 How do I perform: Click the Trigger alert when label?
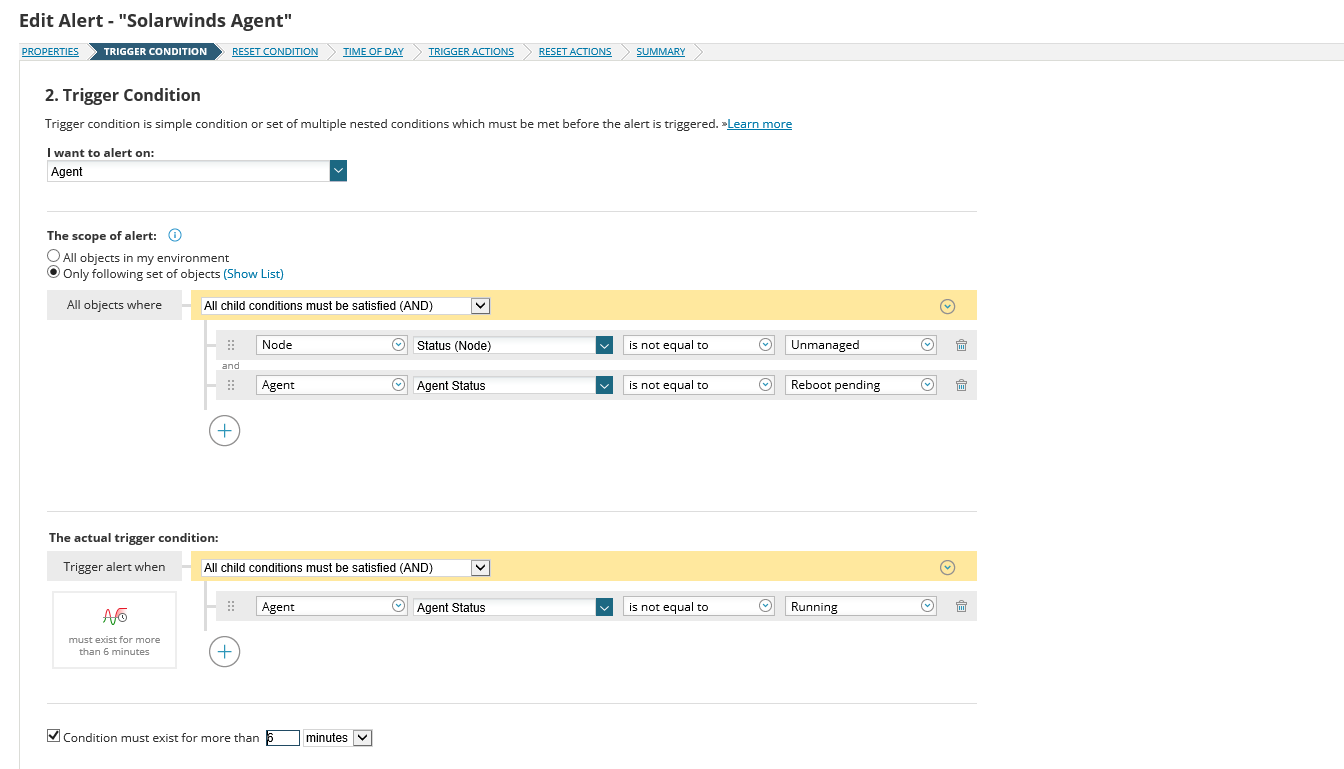click(114, 567)
